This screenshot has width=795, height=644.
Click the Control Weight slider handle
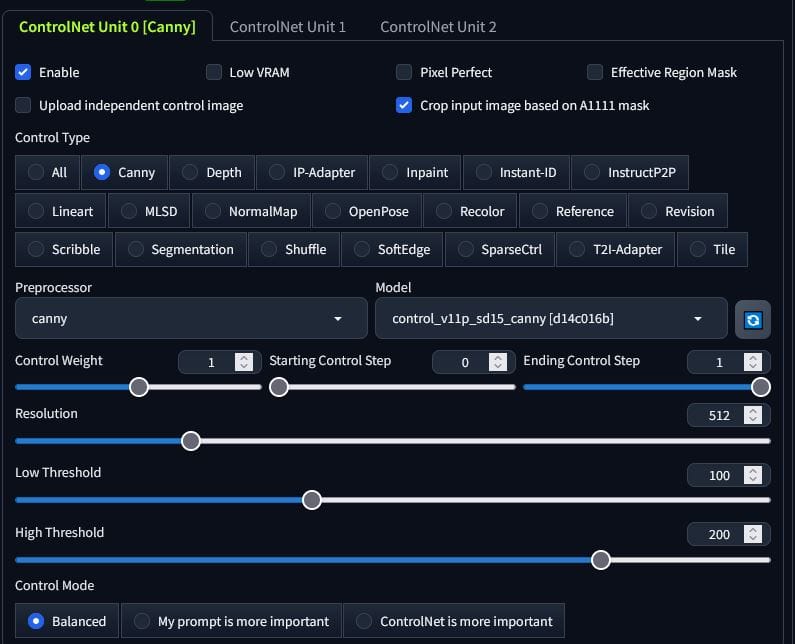[x=138, y=387]
